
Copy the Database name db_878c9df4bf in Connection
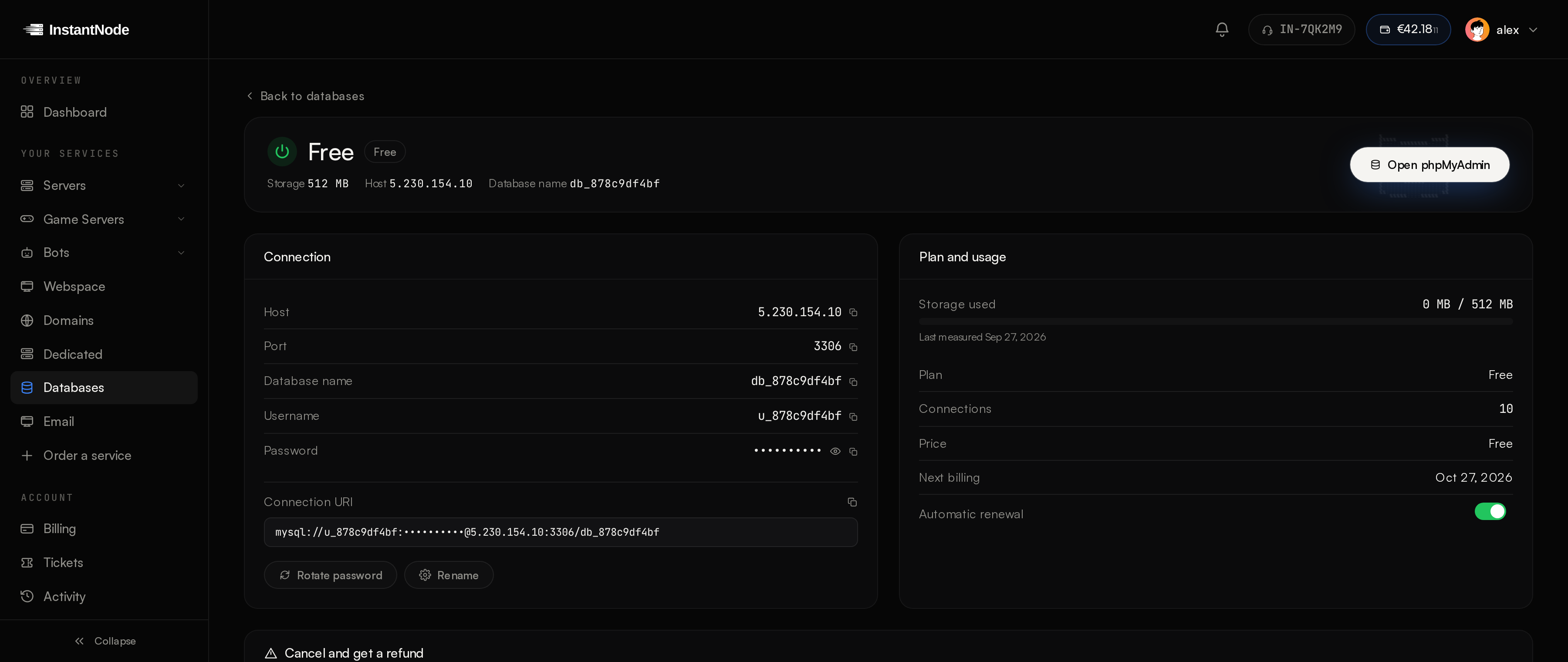(853, 382)
